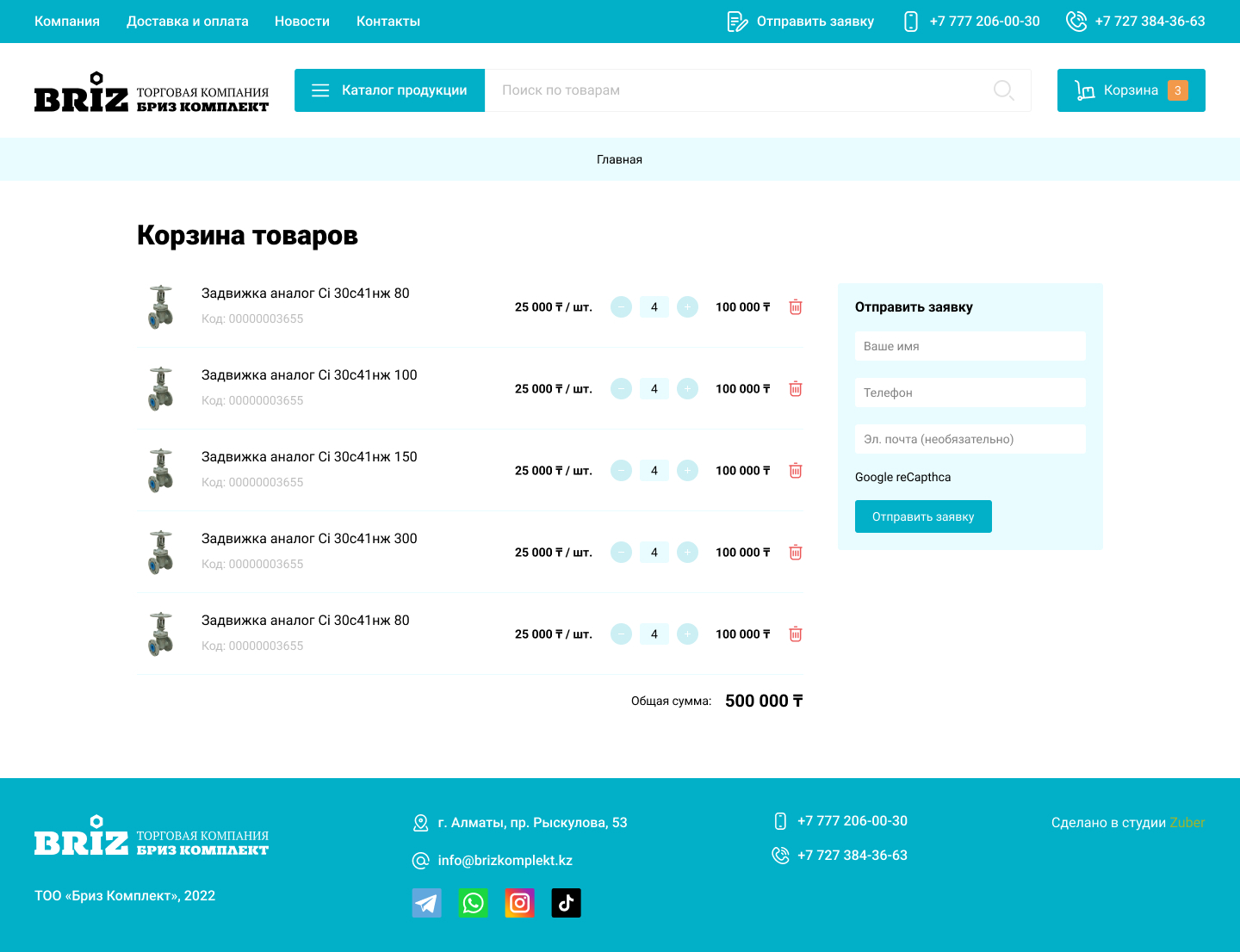The width and height of the screenshot is (1240, 952).
Task: Remove the Задвижка 30с41нж 150 from cart
Action: click(x=796, y=471)
